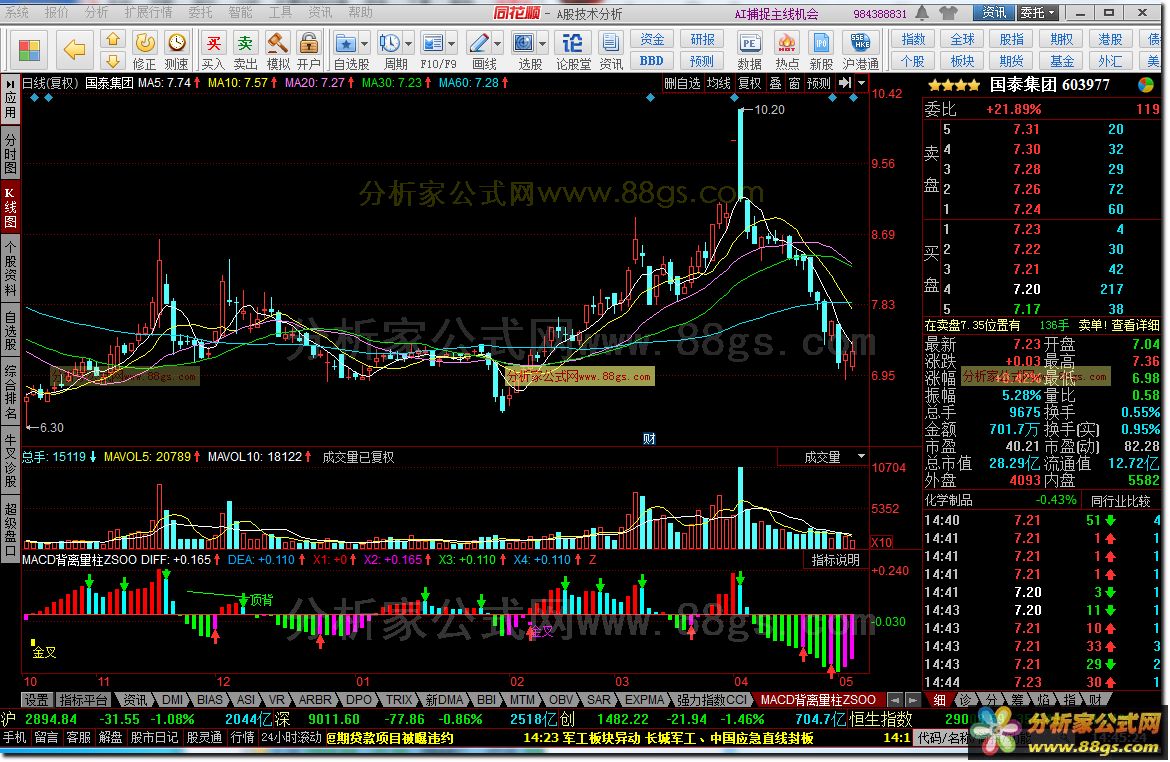Go back with the yellow left arrow
The height and width of the screenshot is (762, 1170).
(74, 50)
